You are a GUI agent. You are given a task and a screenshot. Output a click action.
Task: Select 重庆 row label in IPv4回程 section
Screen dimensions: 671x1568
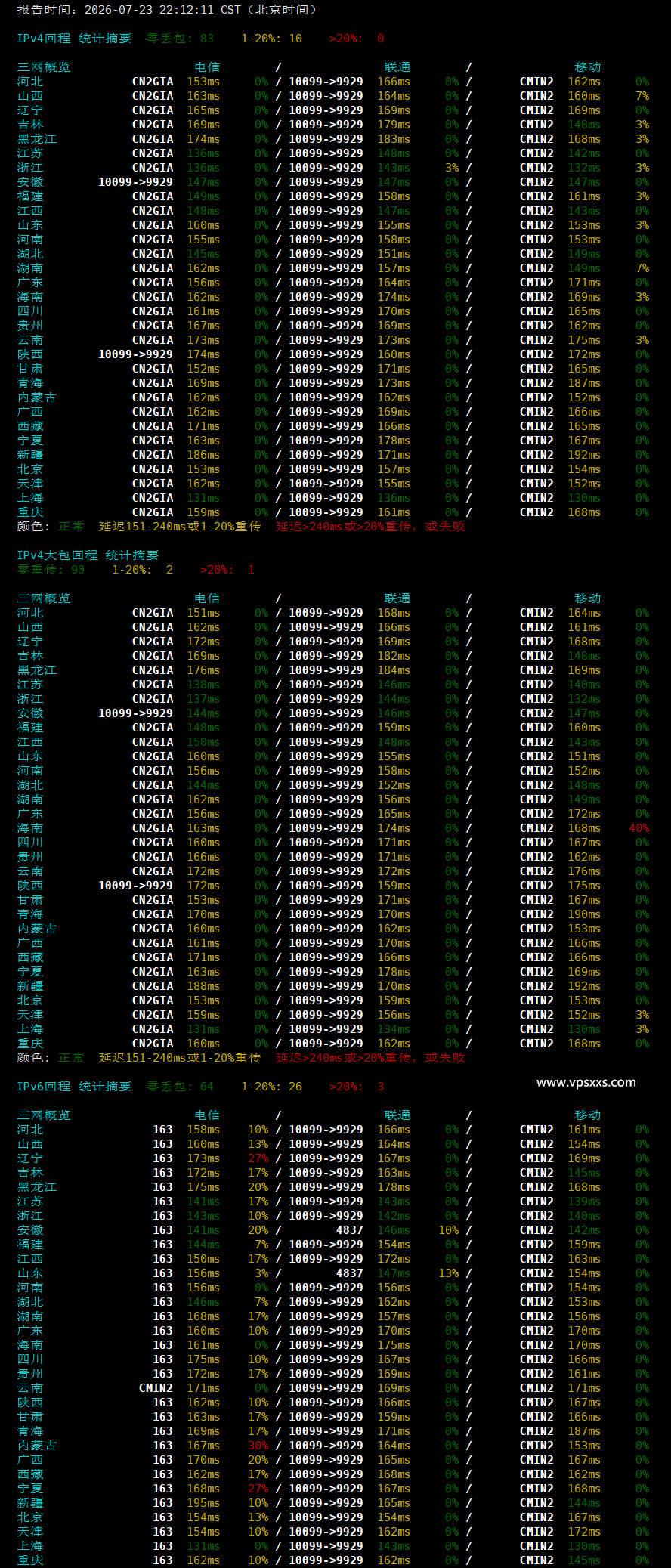(30, 512)
